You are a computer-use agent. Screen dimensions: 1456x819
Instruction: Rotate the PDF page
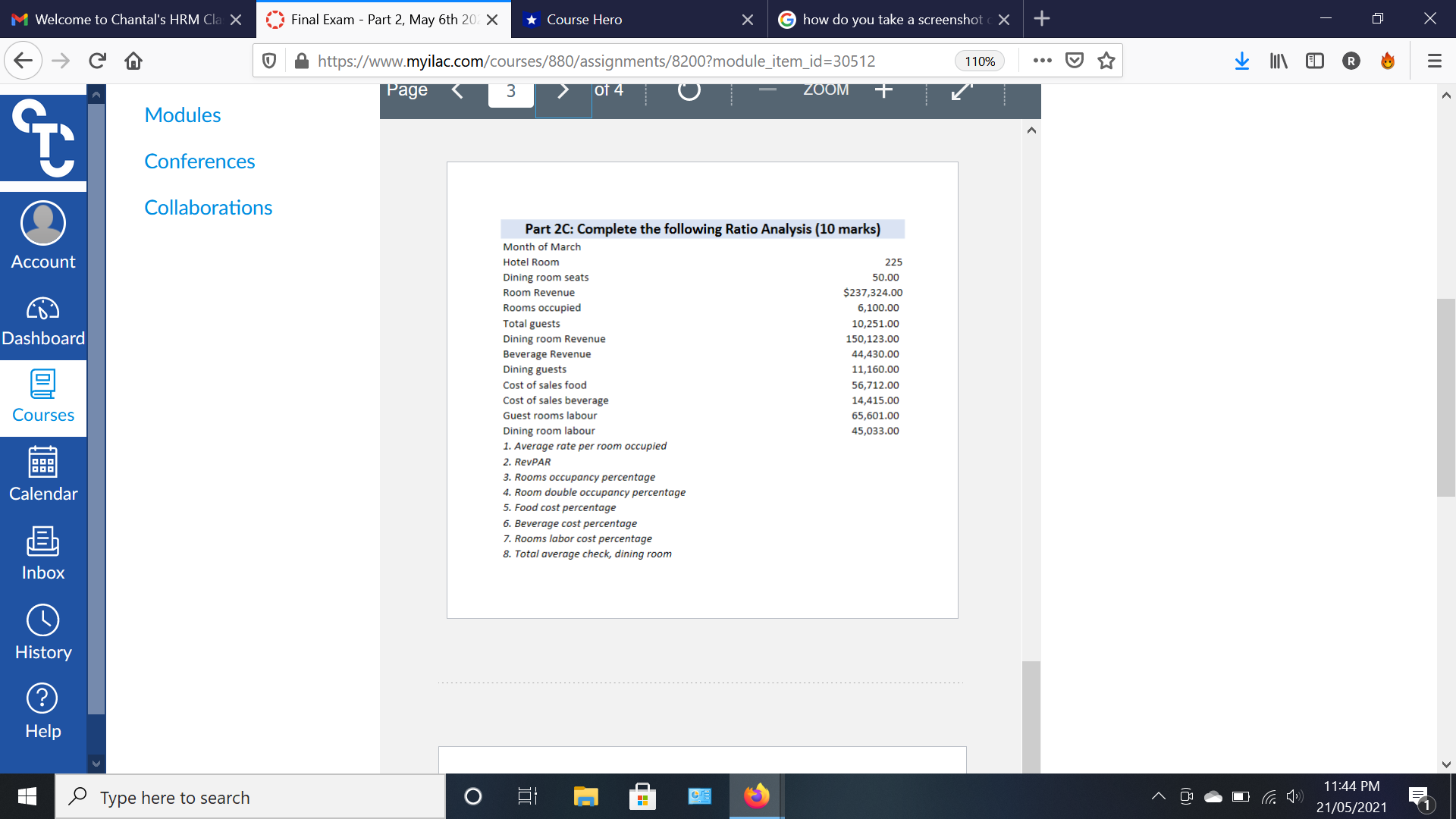(688, 91)
